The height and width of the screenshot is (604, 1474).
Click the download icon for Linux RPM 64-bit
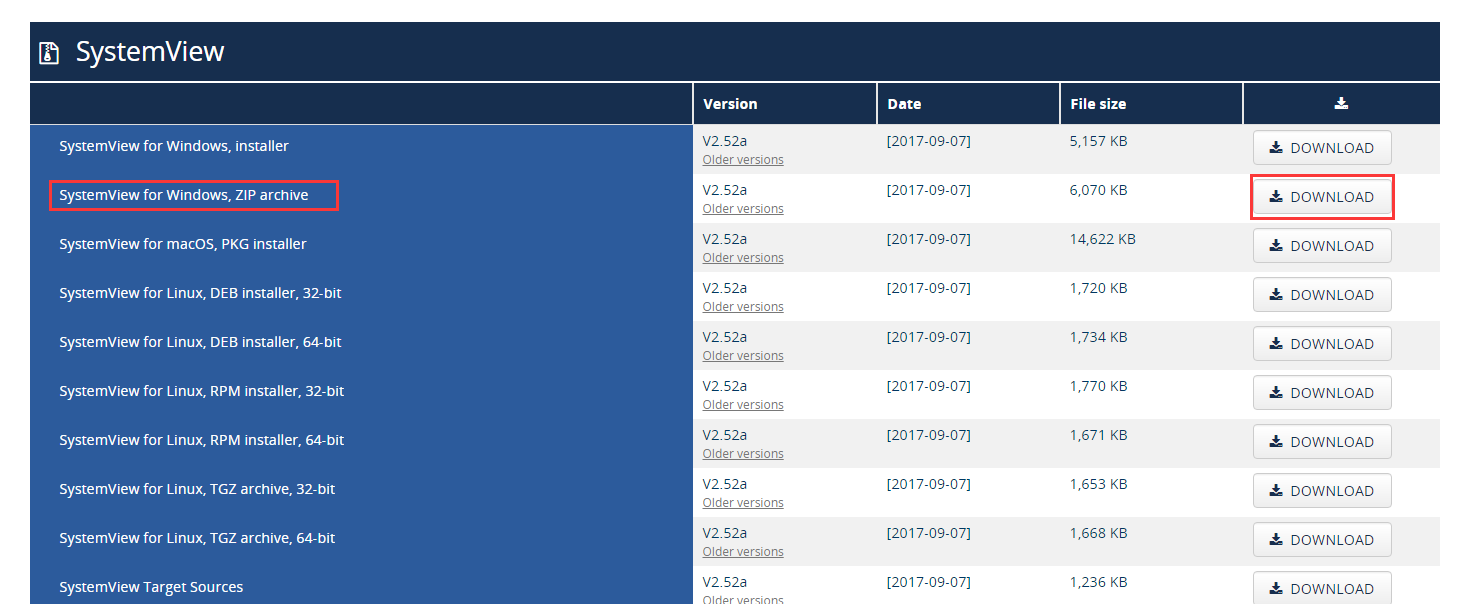point(1276,441)
